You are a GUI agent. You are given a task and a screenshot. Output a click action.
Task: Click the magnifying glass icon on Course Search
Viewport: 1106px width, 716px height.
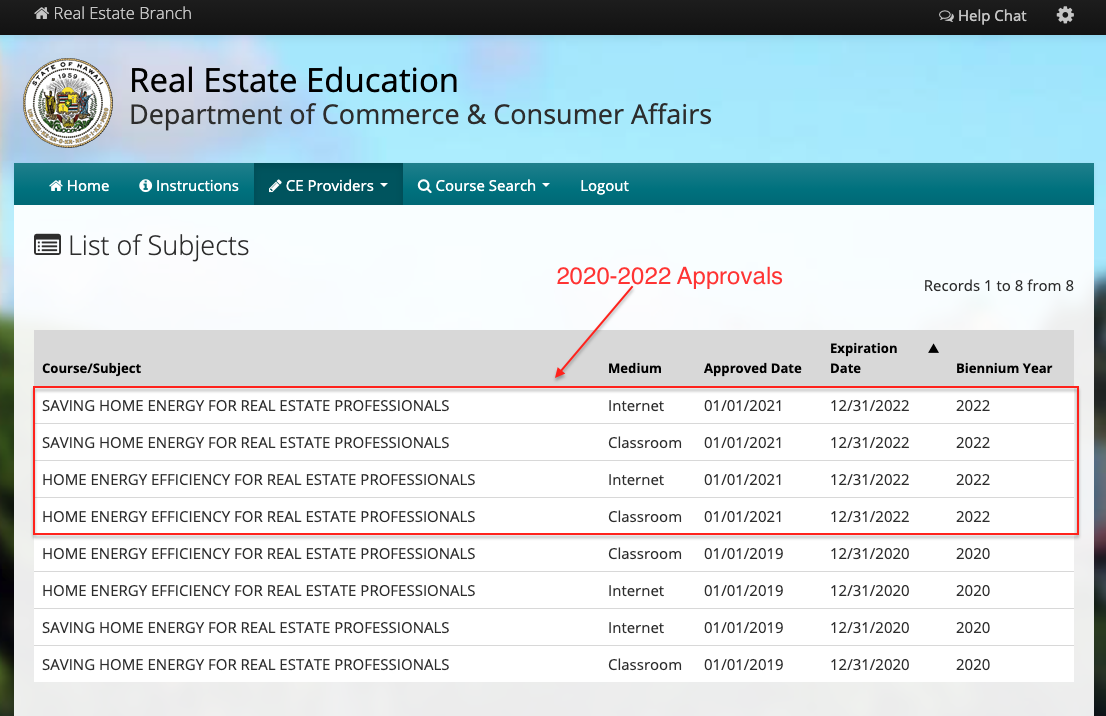(425, 185)
